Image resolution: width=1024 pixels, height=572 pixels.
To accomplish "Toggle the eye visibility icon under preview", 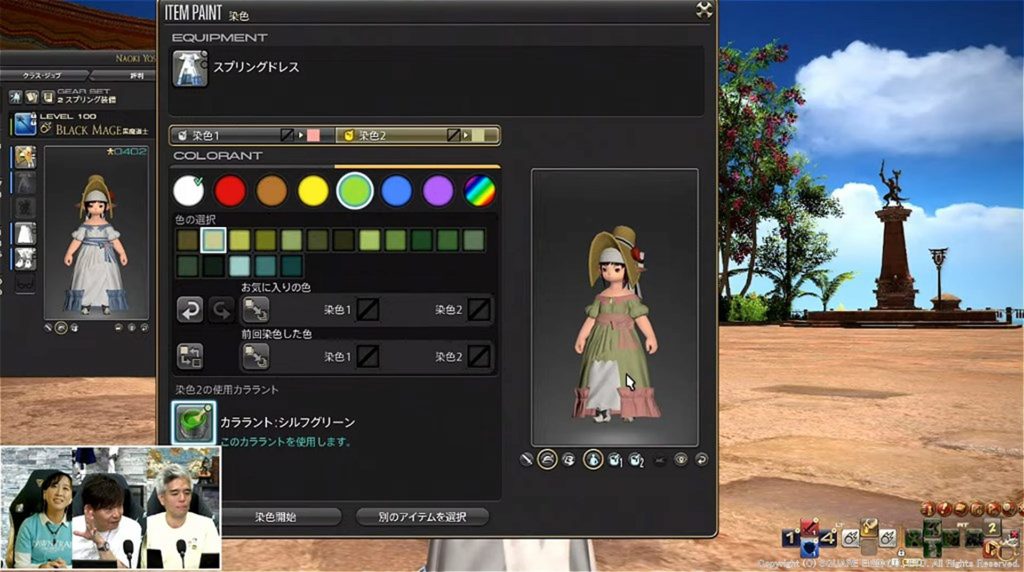I will tap(681, 460).
